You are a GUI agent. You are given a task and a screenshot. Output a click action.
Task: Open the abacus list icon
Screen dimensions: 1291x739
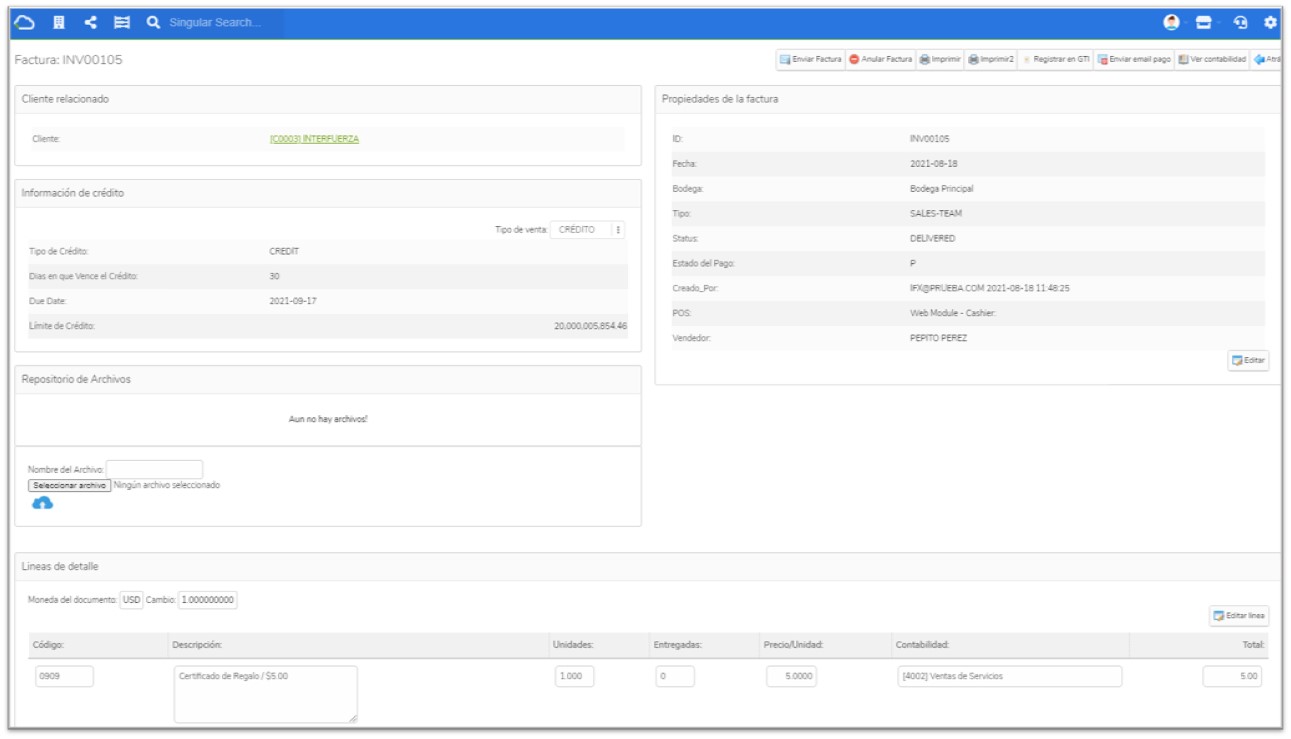[122, 22]
